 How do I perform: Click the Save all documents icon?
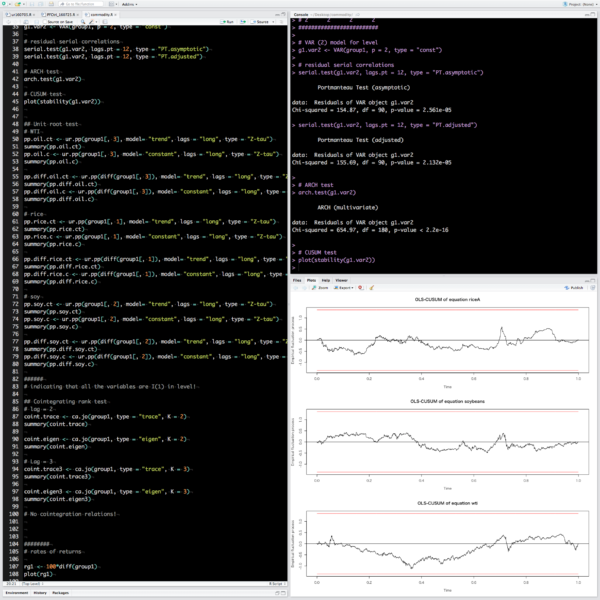(x=41, y=4)
